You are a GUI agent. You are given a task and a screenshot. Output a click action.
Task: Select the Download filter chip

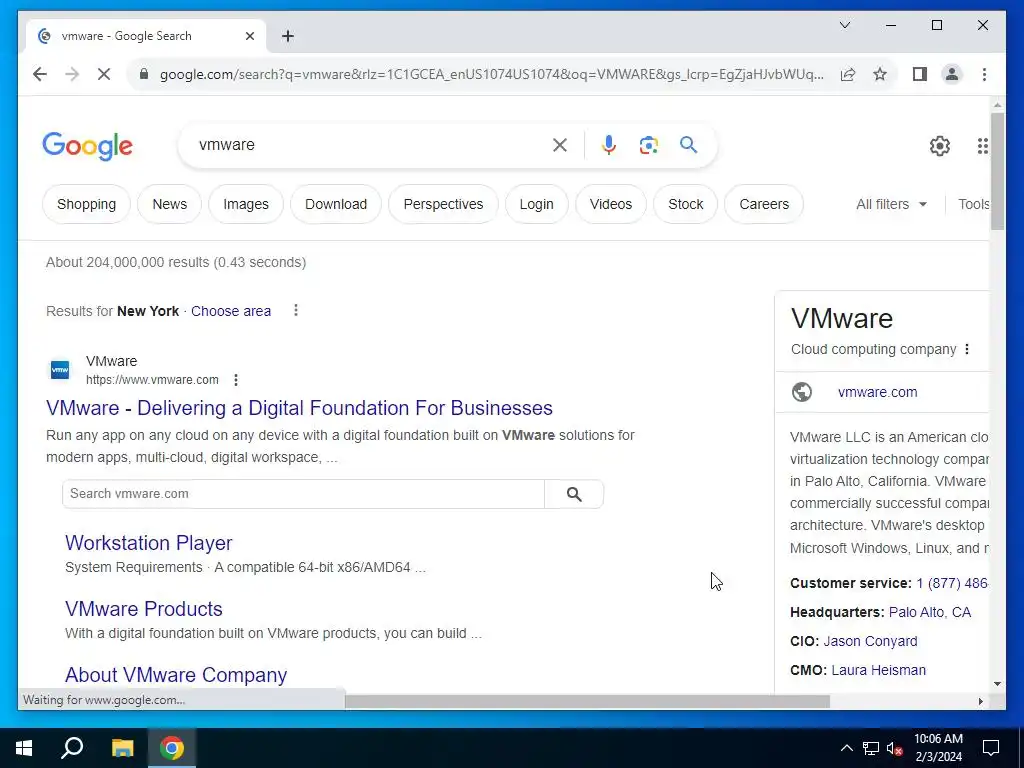336,204
